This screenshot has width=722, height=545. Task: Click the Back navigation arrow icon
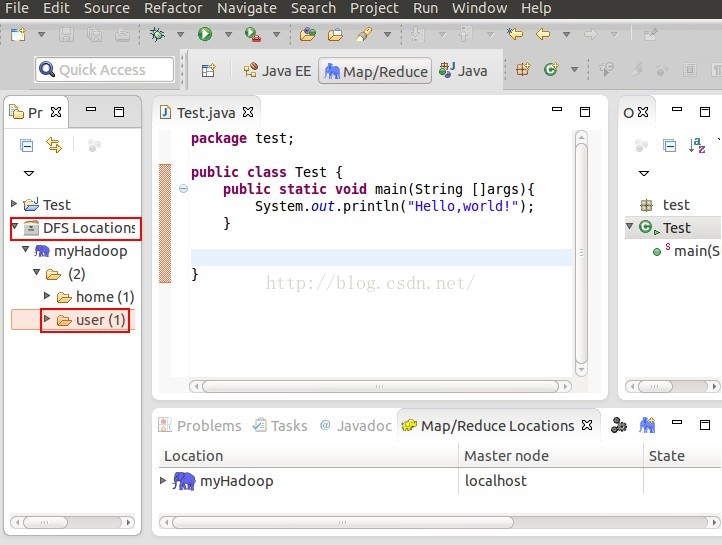click(543, 34)
